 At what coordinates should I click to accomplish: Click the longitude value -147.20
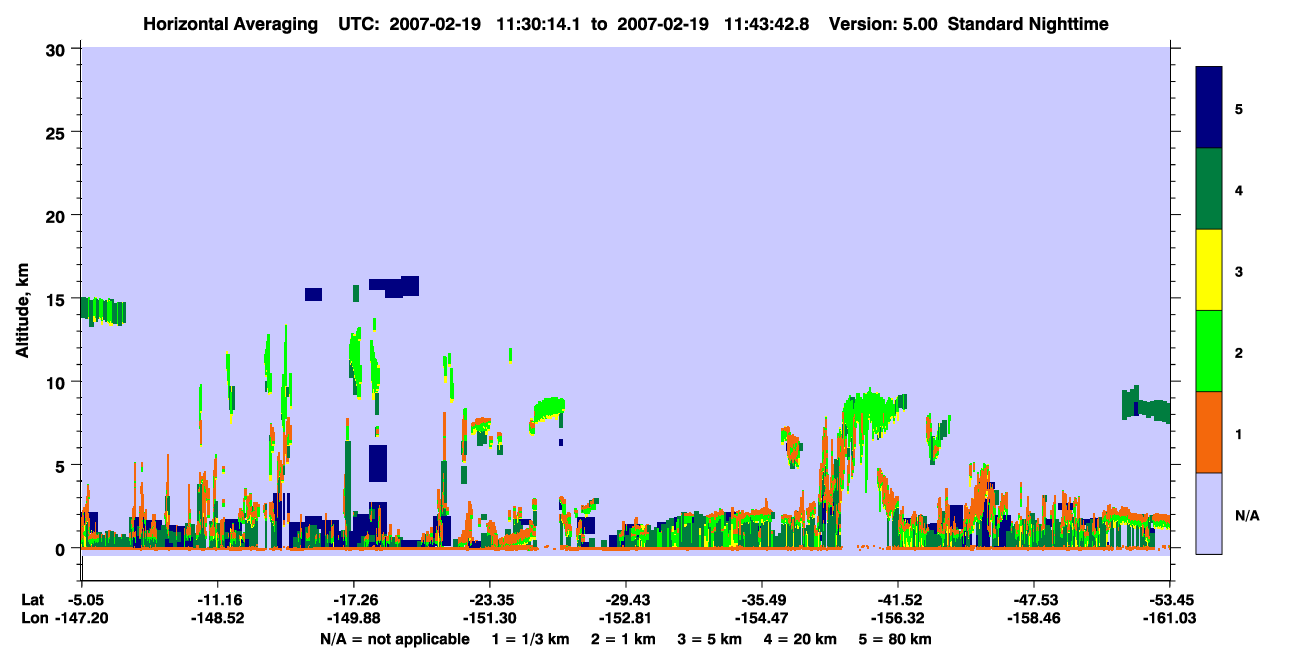tap(82, 619)
